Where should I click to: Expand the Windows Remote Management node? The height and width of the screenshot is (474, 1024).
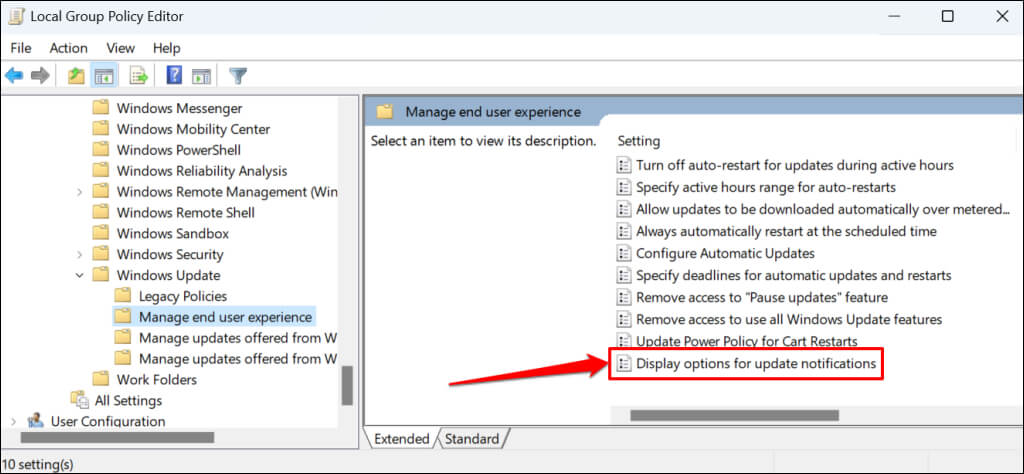point(80,192)
